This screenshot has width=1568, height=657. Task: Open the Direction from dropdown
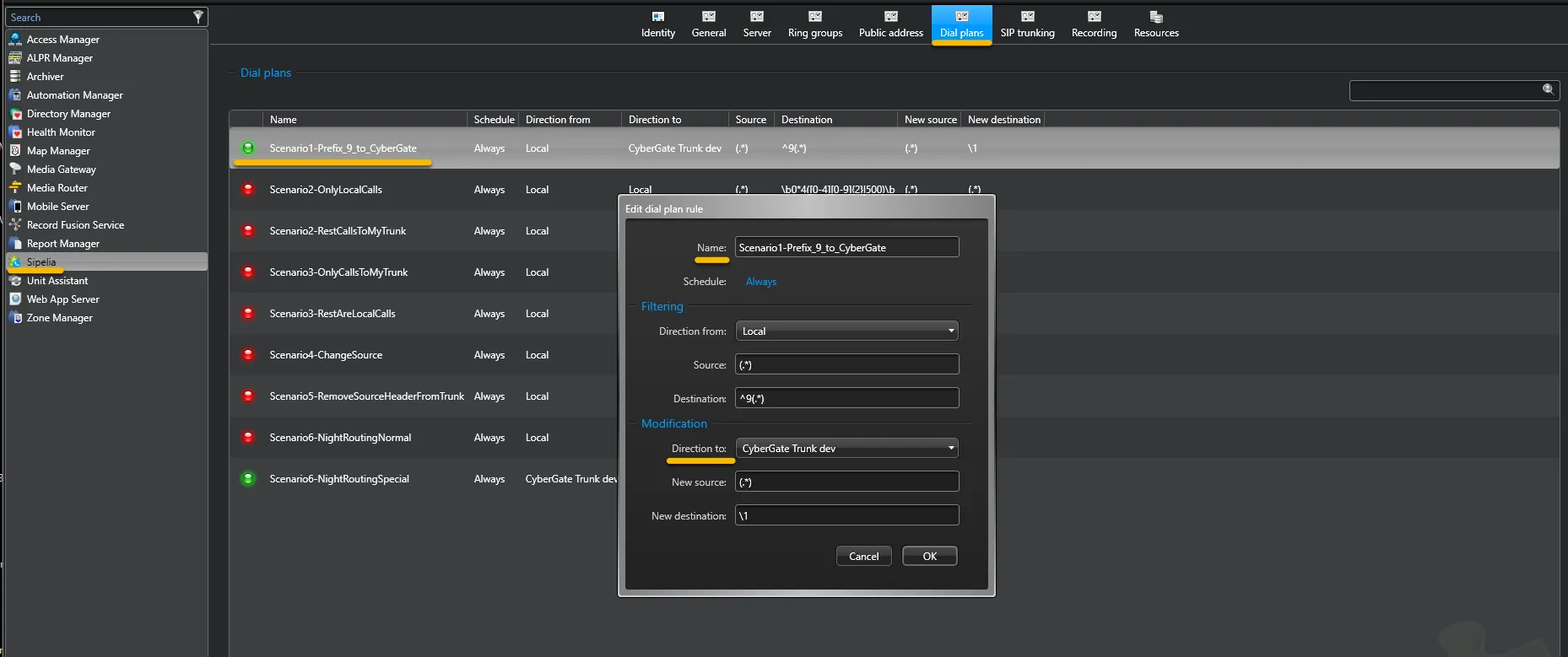tap(847, 331)
